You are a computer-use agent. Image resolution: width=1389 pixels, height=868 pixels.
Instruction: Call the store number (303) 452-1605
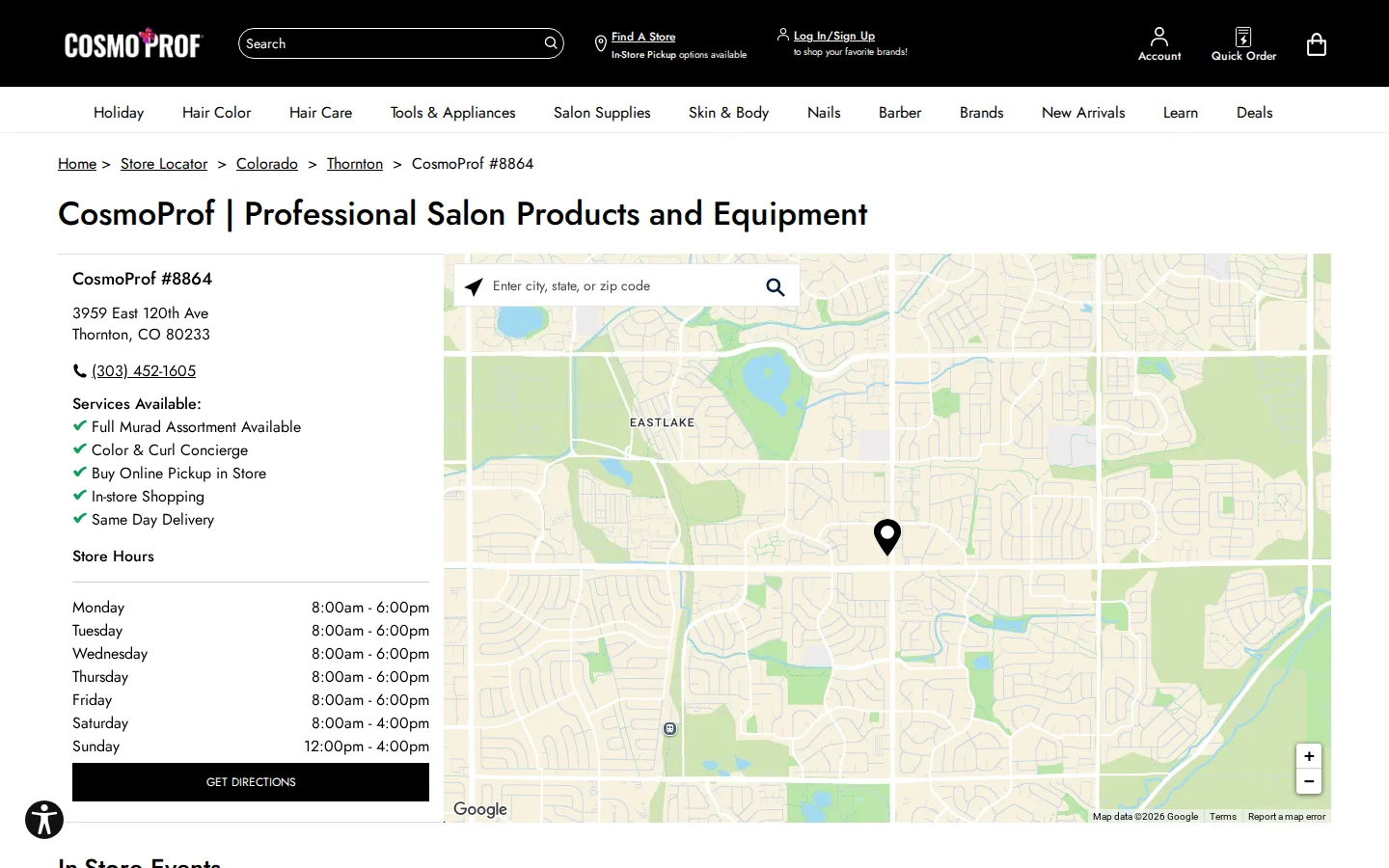(x=144, y=371)
